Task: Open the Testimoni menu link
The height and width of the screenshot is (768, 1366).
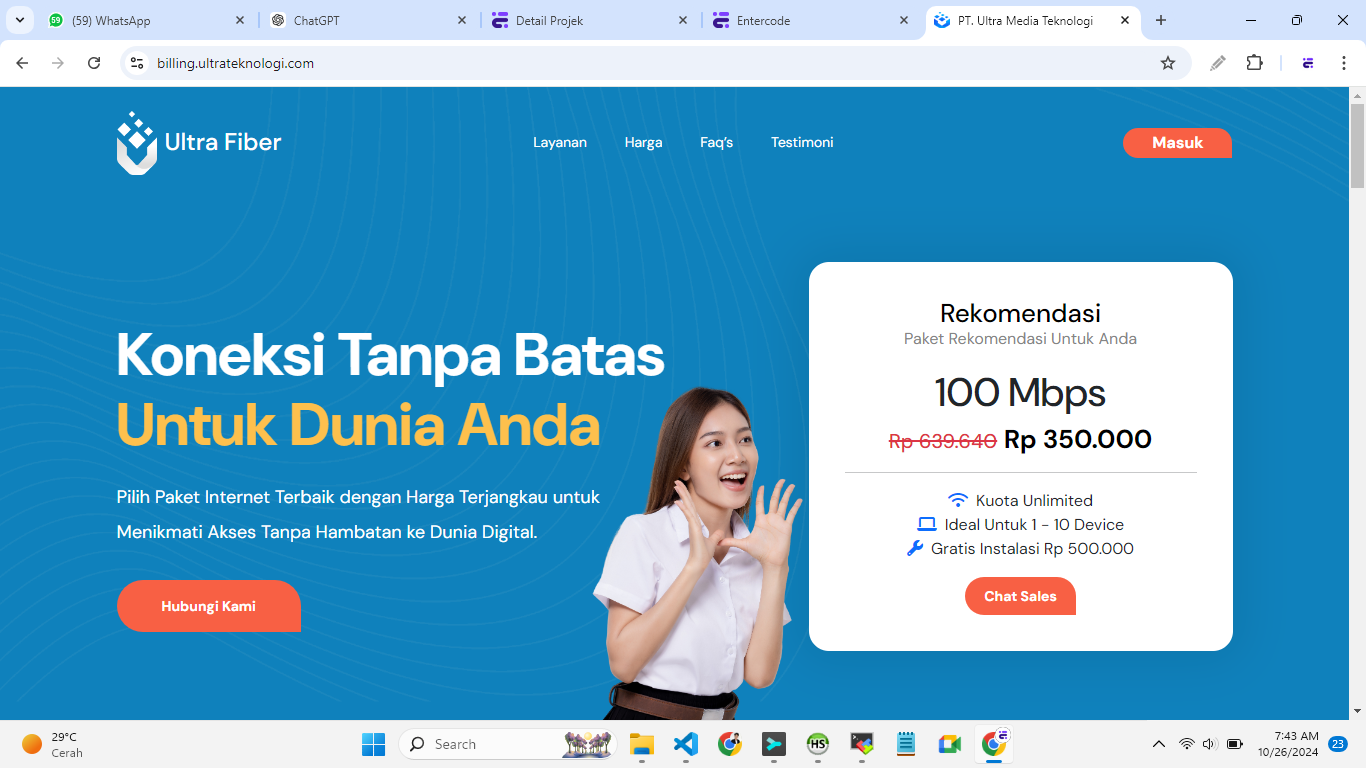Action: tap(802, 143)
